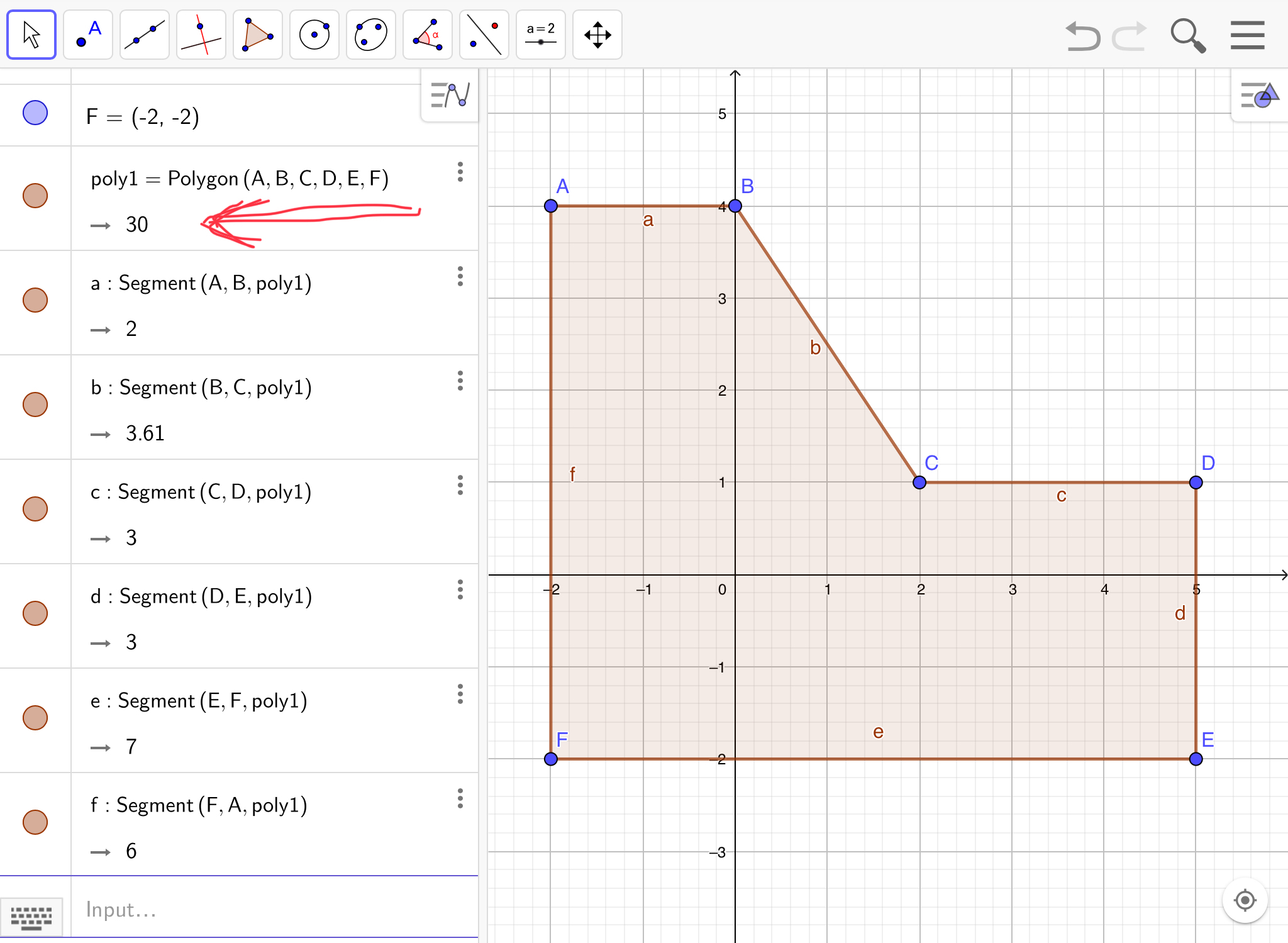Open options menu for poly1 row
1288x943 pixels.
coord(460,172)
